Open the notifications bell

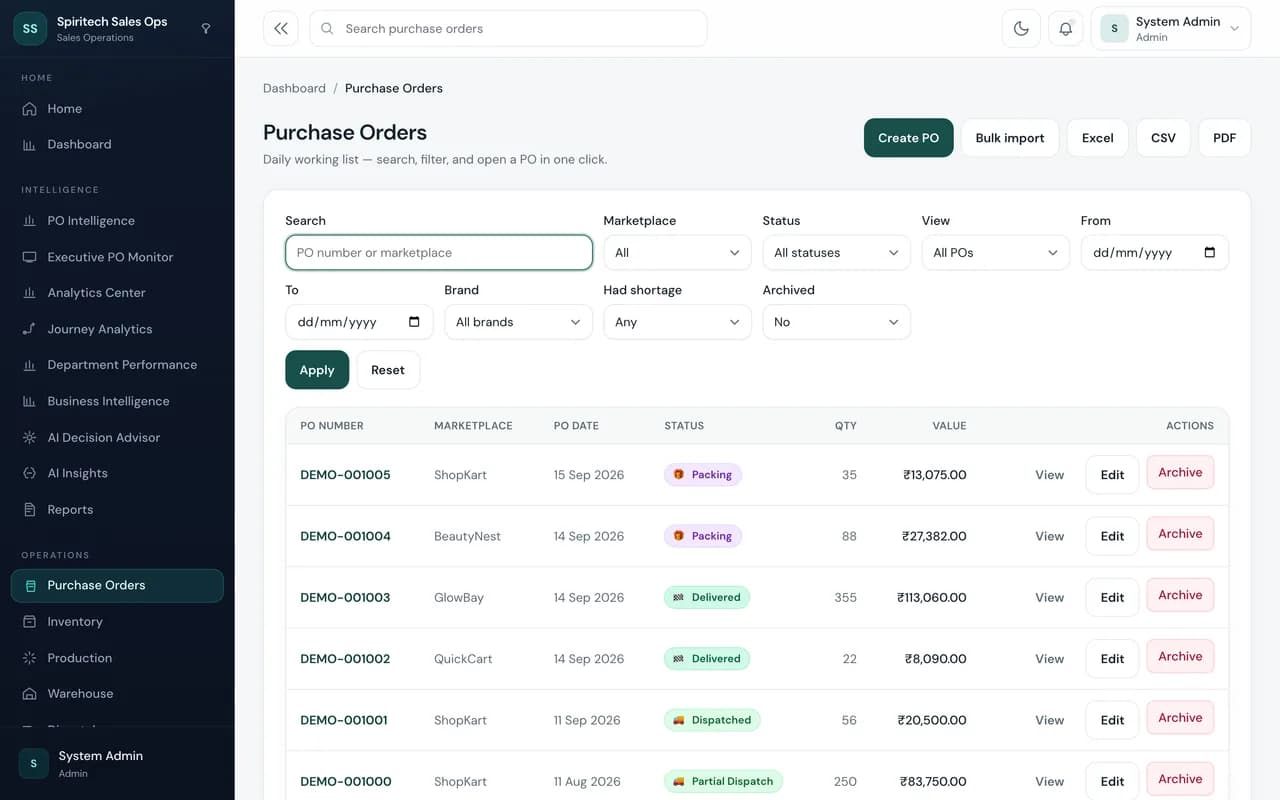(x=1066, y=29)
